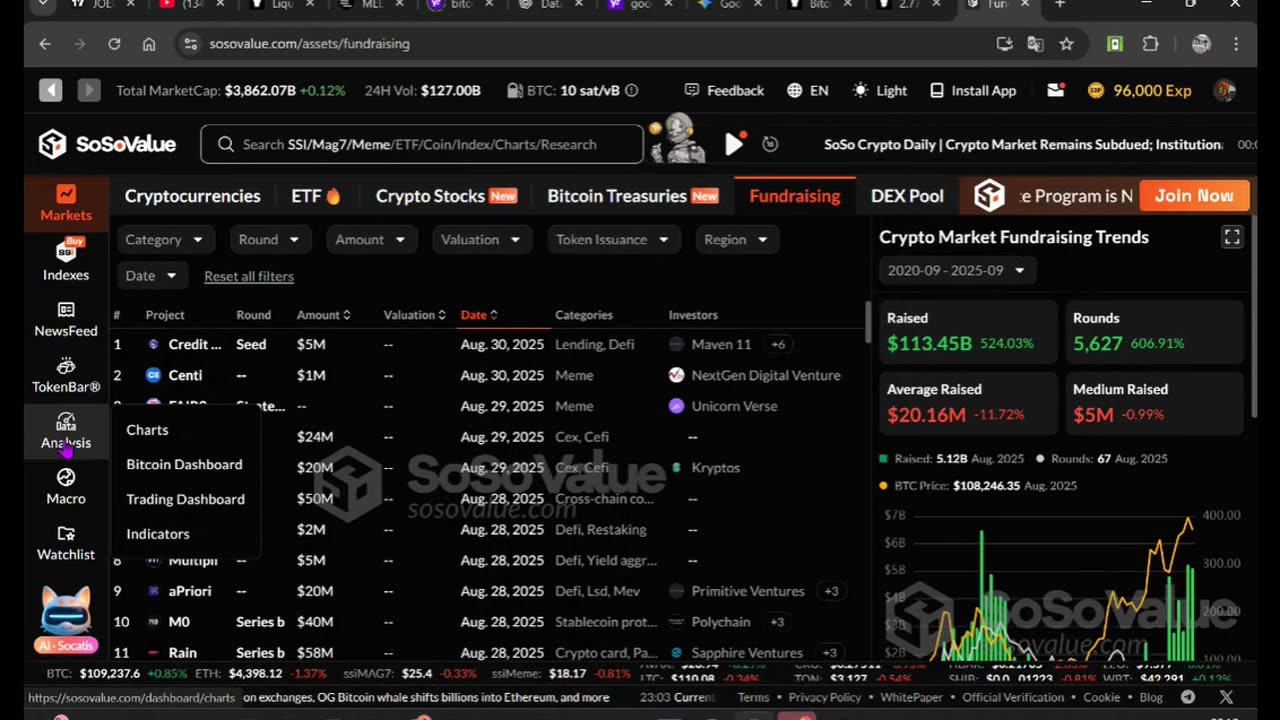Viewport: 1280px width, 720px height.
Task: Click Reset all filters link
Action: click(249, 276)
